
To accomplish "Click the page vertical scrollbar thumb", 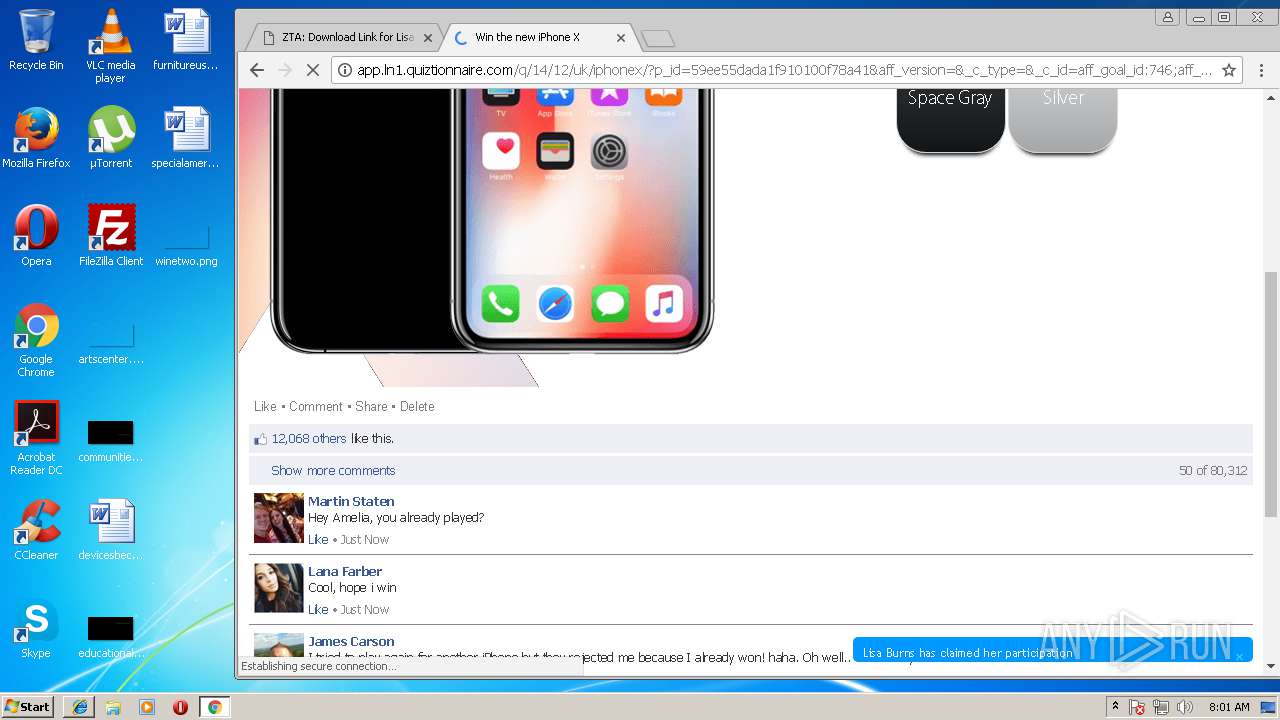I will pyautogui.click(x=1271, y=394).
